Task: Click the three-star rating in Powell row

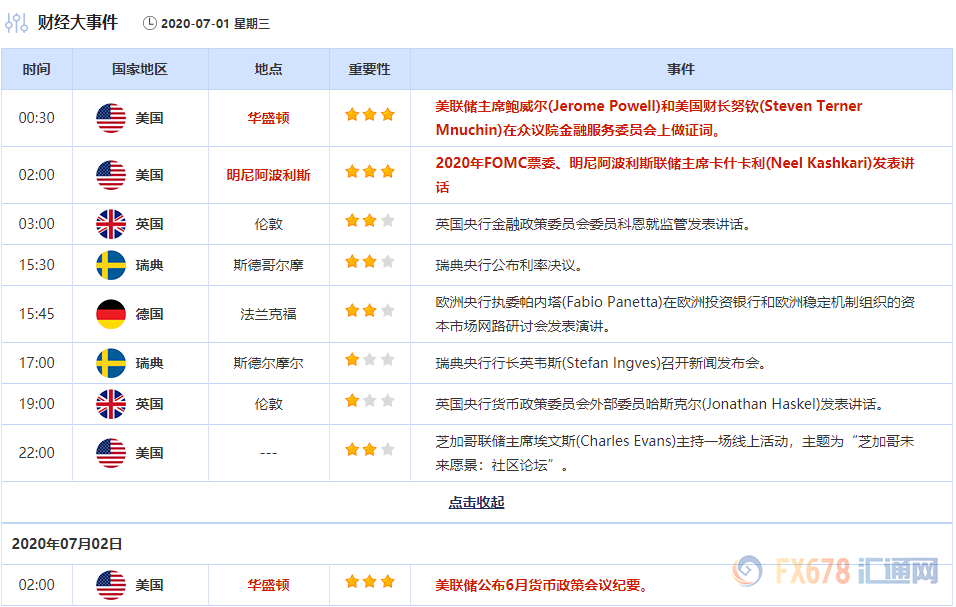Action: (368, 115)
